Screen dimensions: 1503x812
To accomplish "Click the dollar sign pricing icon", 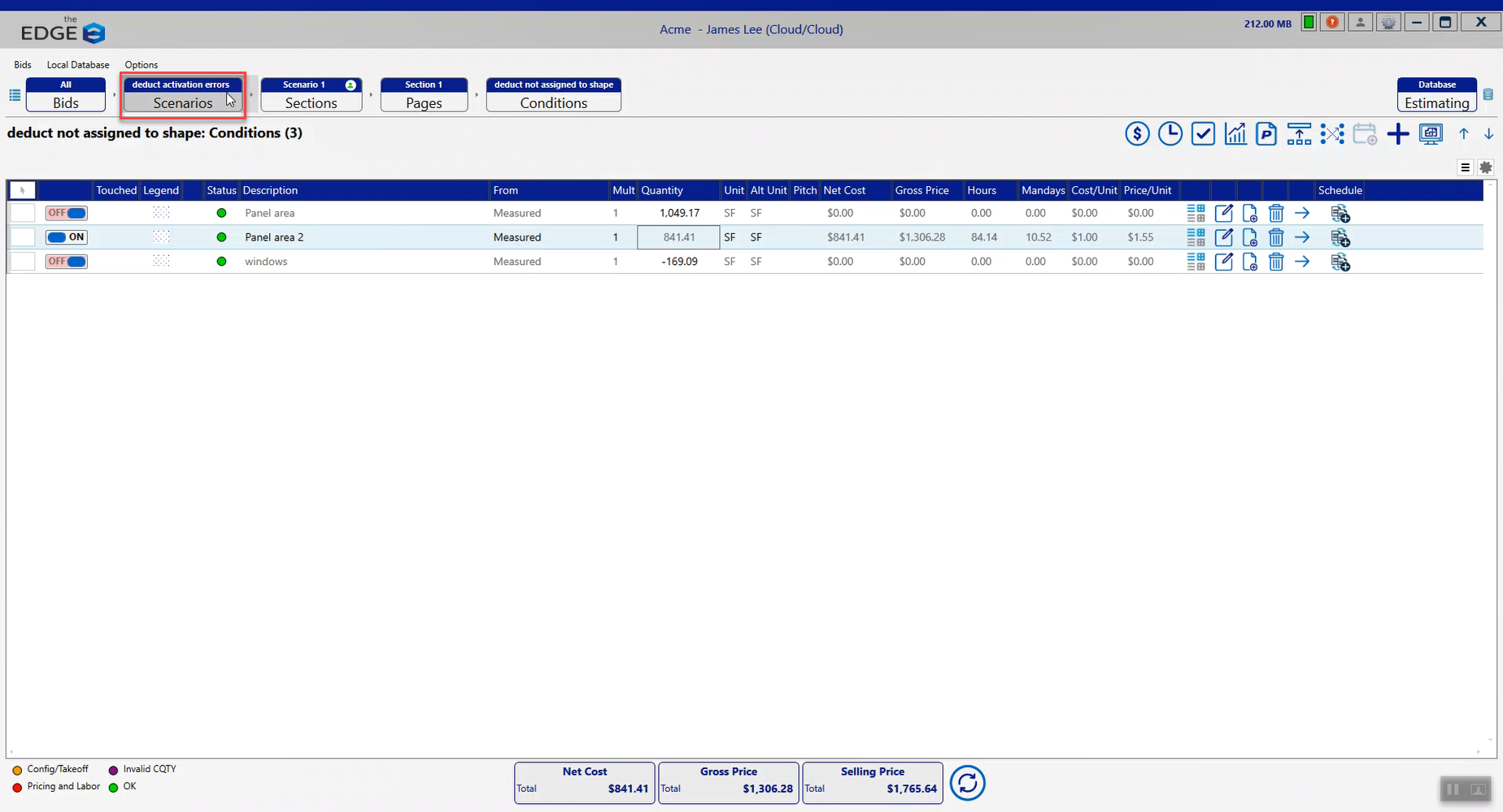I will click(1137, 134).
